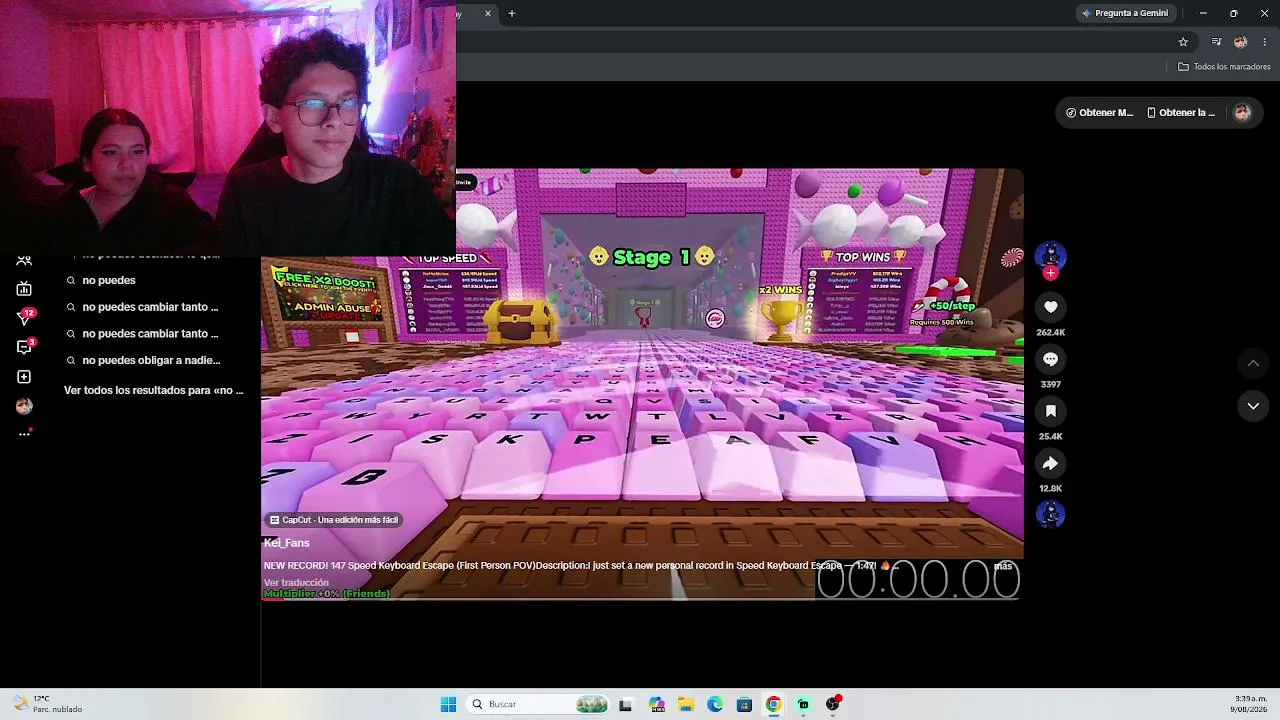The height and width of the screenshot is (720, 1280).
Task: Open the Chrome profile avatar
Action: (x=1240, y=42)
